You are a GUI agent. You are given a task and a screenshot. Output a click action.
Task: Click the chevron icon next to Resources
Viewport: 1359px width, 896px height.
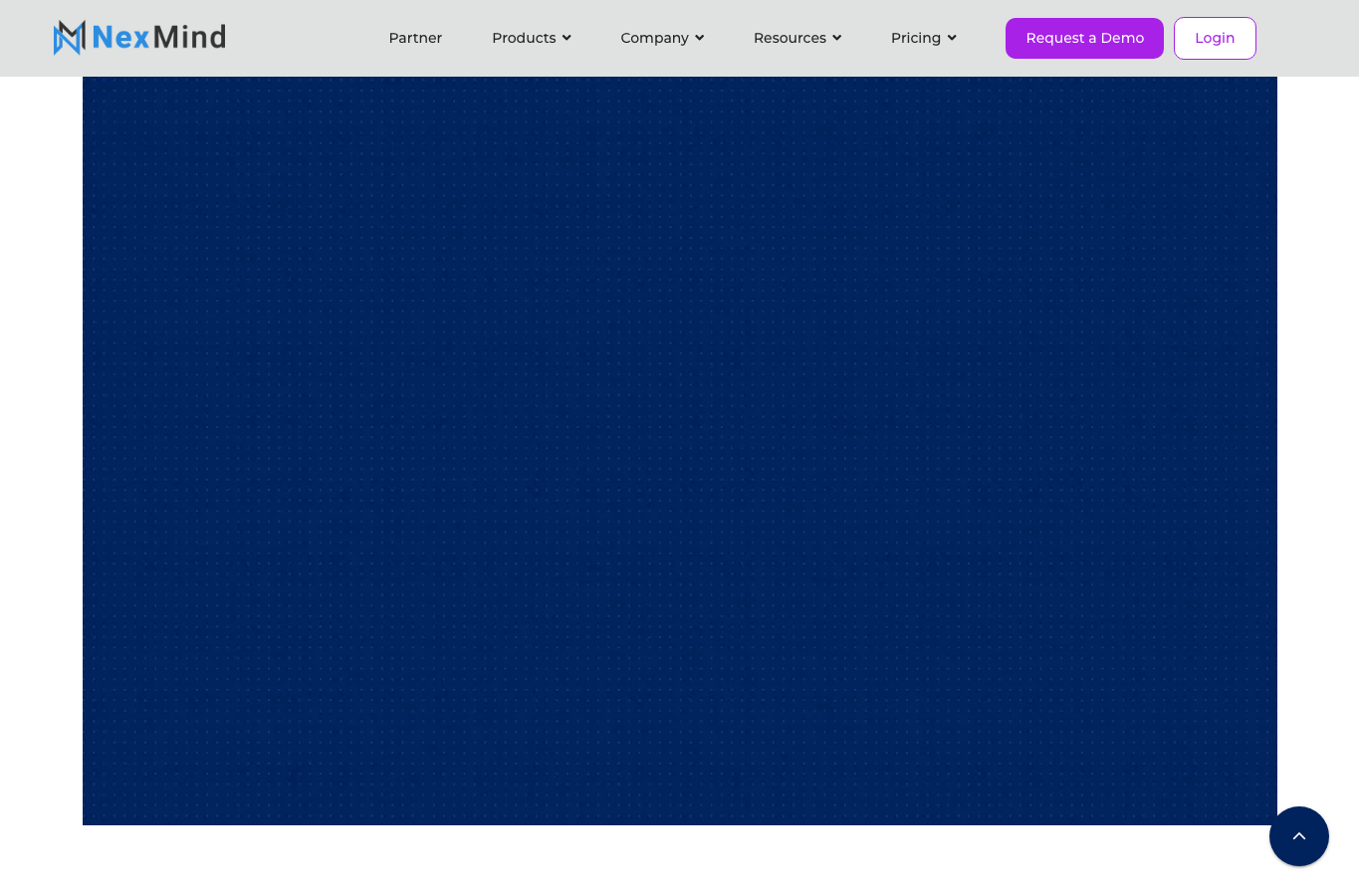[x=836, y=38]
